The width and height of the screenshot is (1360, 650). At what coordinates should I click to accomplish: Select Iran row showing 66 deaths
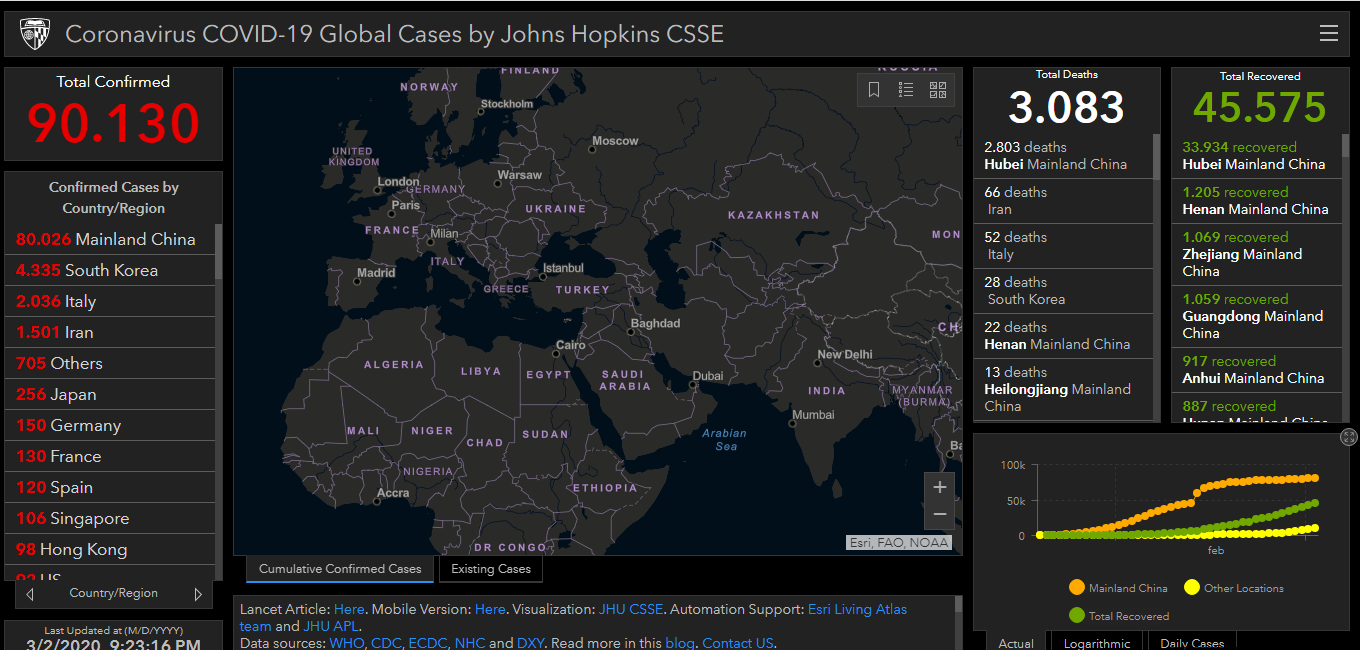pyautogui.click(x=1063, y=201)
